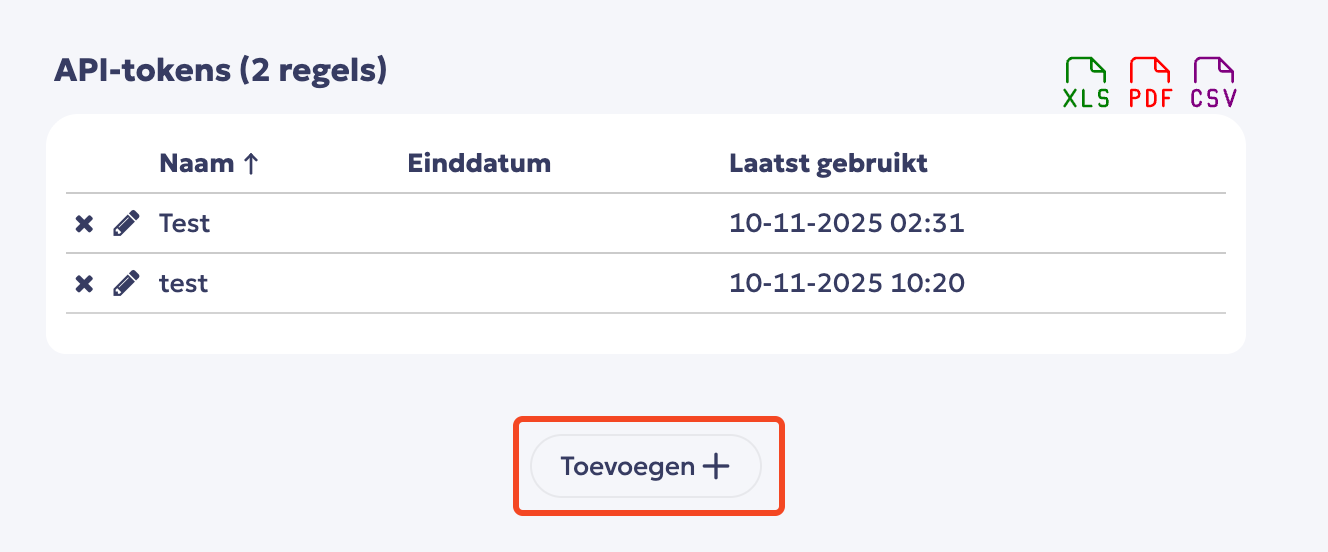Open the pencil editor for the 10:20 token
1328x552 pixels.
(125, 284)
